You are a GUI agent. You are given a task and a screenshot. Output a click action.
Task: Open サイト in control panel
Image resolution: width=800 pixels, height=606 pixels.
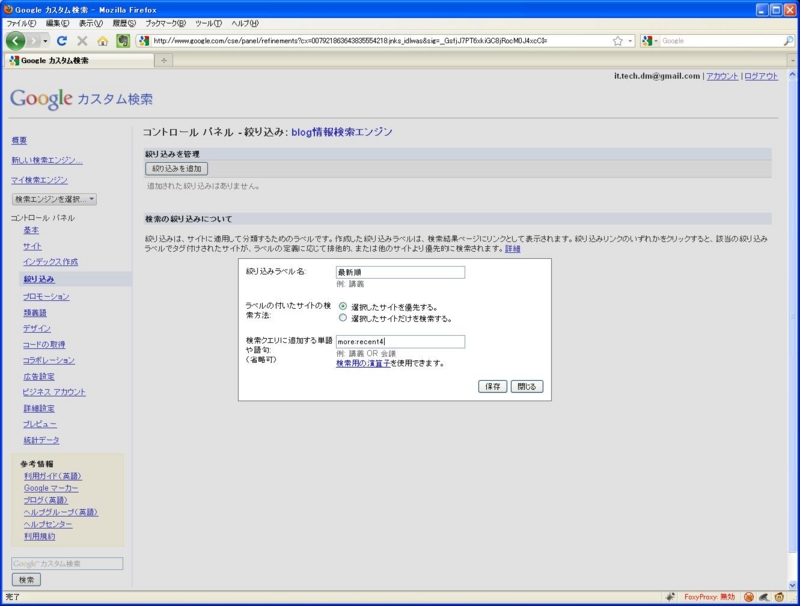32,246
